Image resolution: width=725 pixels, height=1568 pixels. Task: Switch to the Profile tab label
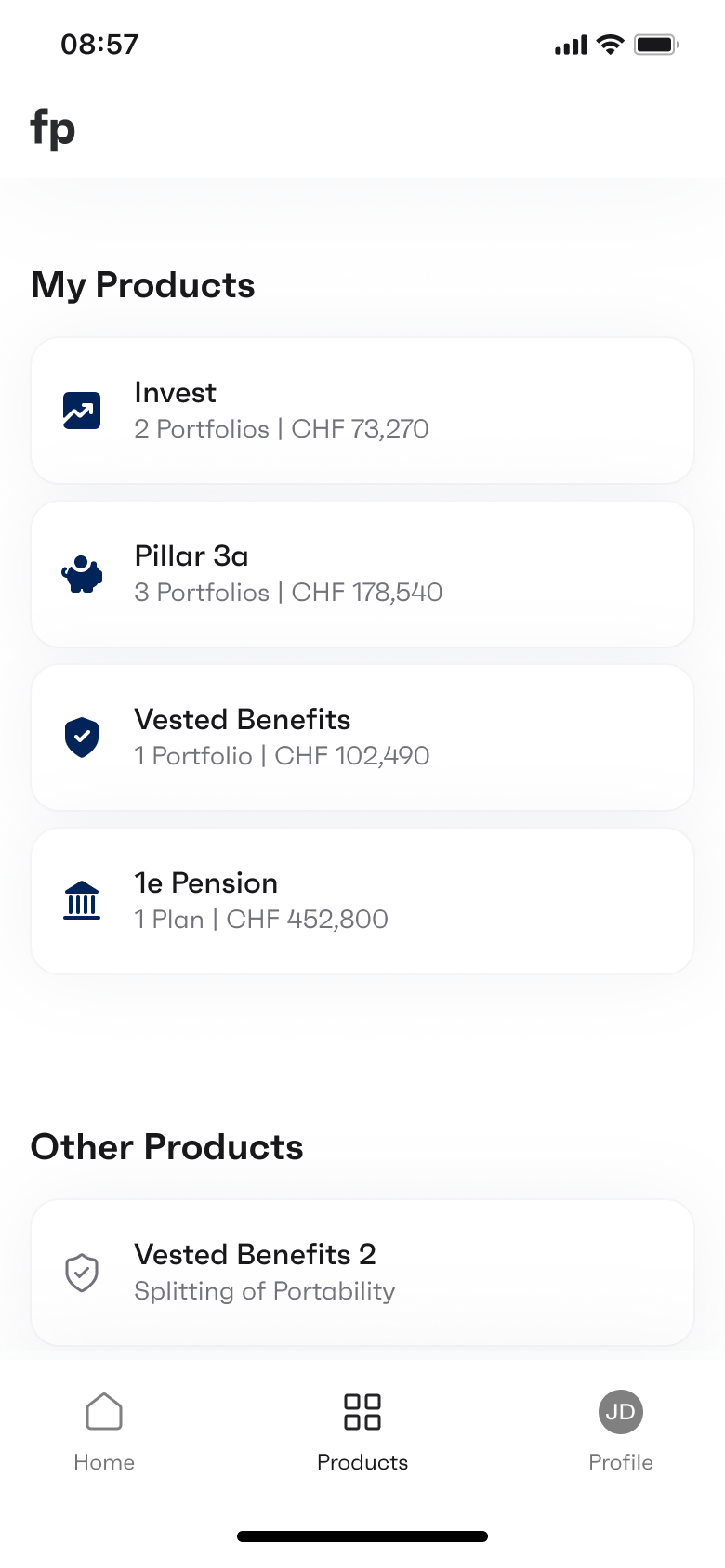[x=621, y=1462]
